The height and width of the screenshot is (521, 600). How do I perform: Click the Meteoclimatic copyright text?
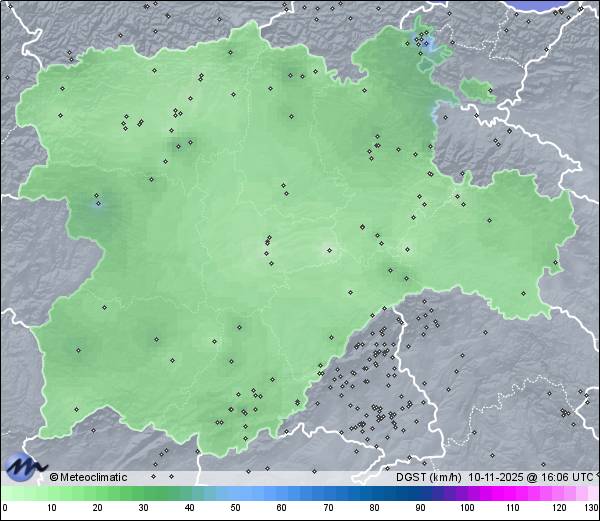tap(88, 477)
